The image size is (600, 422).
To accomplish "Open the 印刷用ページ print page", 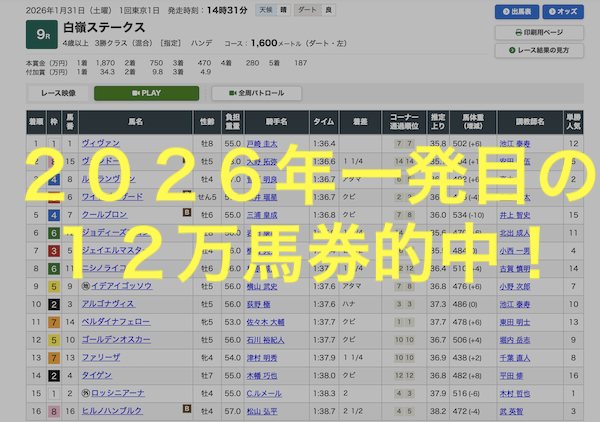I will click(539, 33).
